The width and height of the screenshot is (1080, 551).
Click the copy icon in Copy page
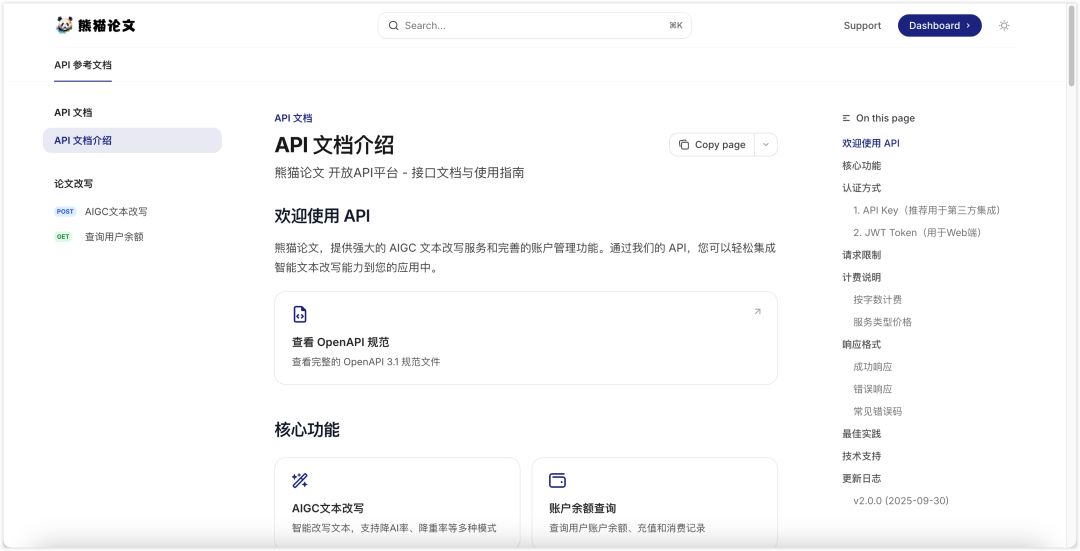(683, 145)
